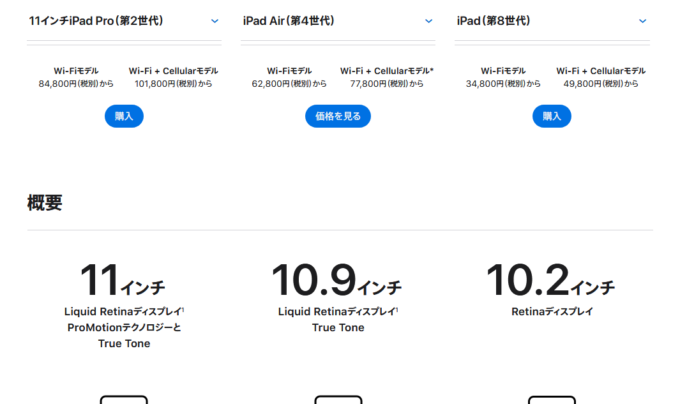680x404 pixels.
Task: Click the iPad Air device outline icon
Action: tap(338, 399)
